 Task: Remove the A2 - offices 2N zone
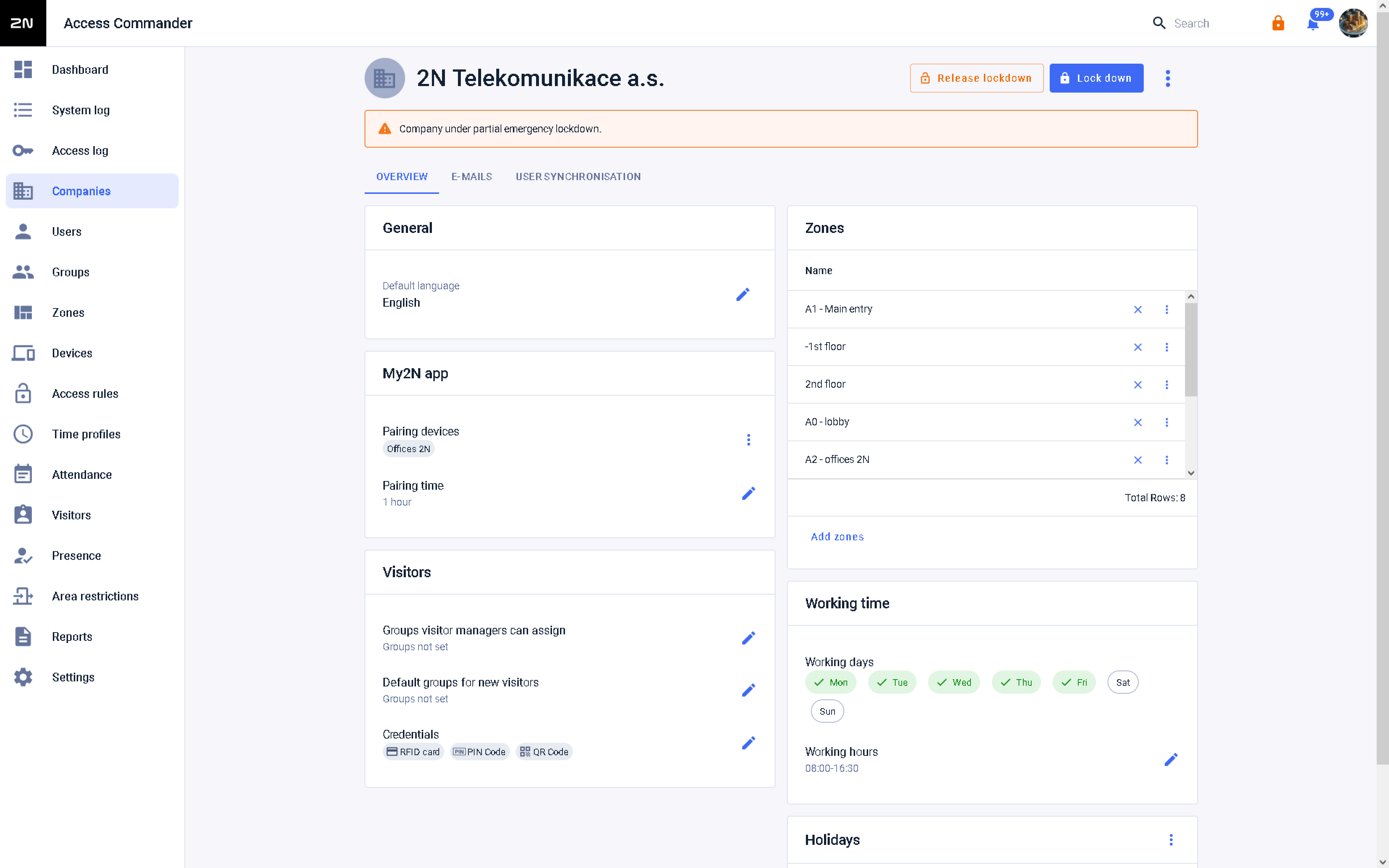click(x=1138, y=460)
